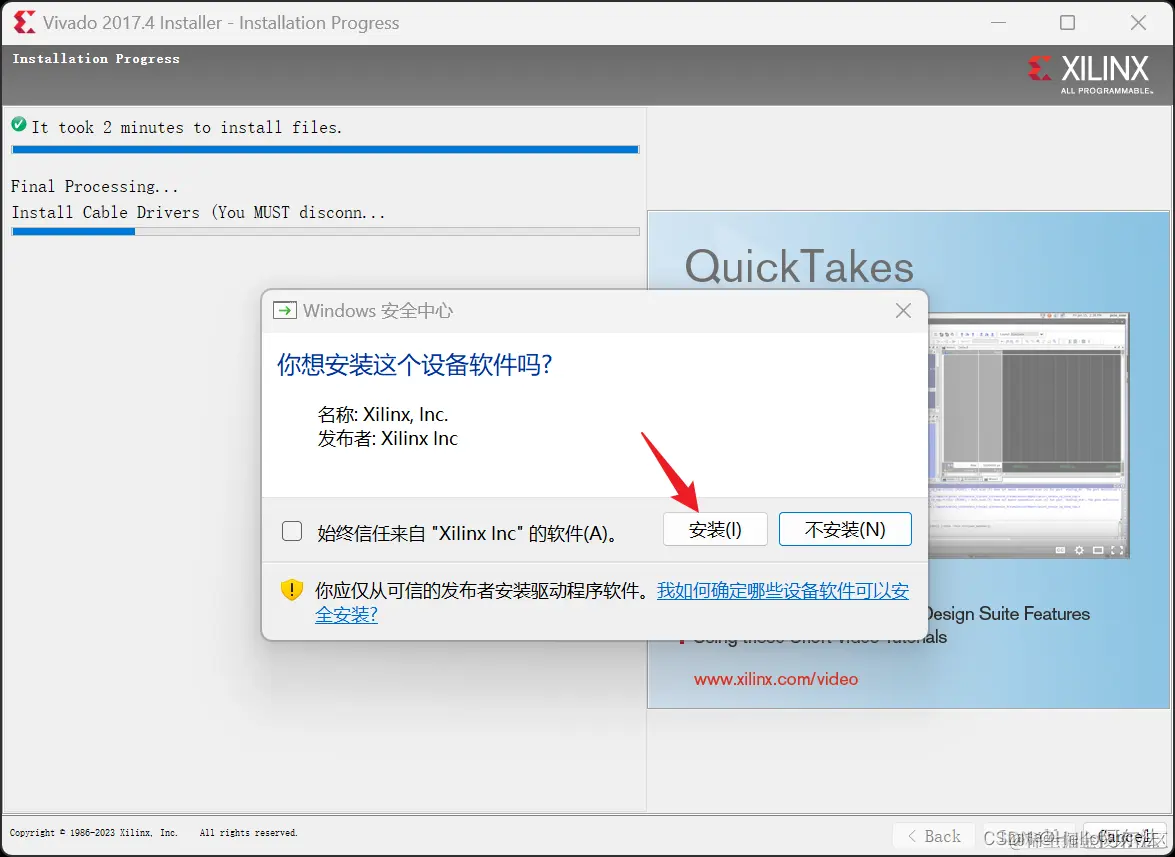1175x857 pixels.
Task: Select the text 名称: Xilinx, Inc.
Action: pyautogui.click(x=382, y=414)
